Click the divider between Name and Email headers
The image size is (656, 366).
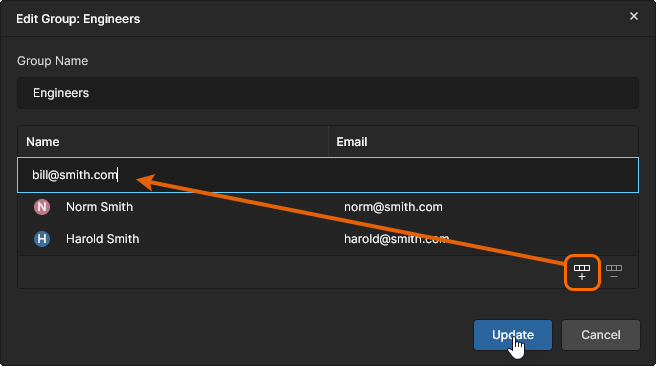pos(328,142)
